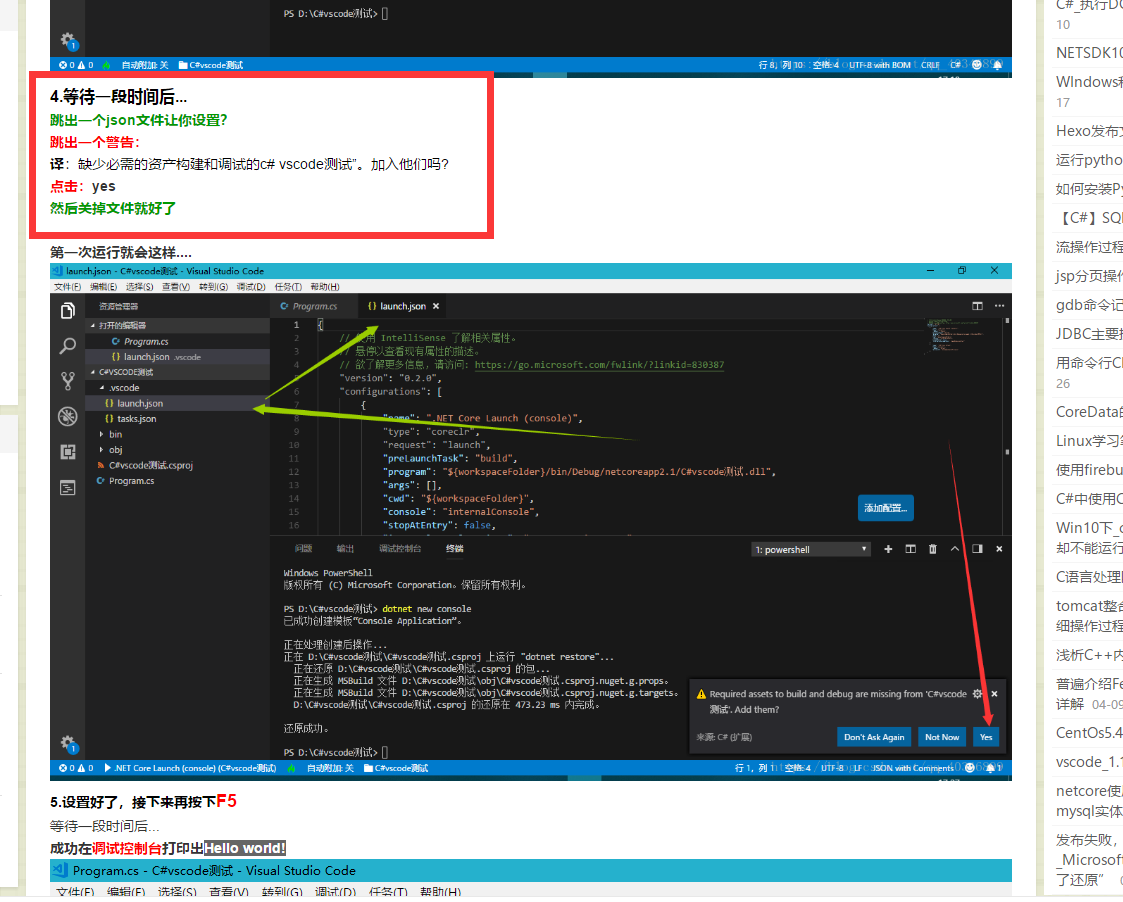Select tasks.json in the file tree

point(177,419)
